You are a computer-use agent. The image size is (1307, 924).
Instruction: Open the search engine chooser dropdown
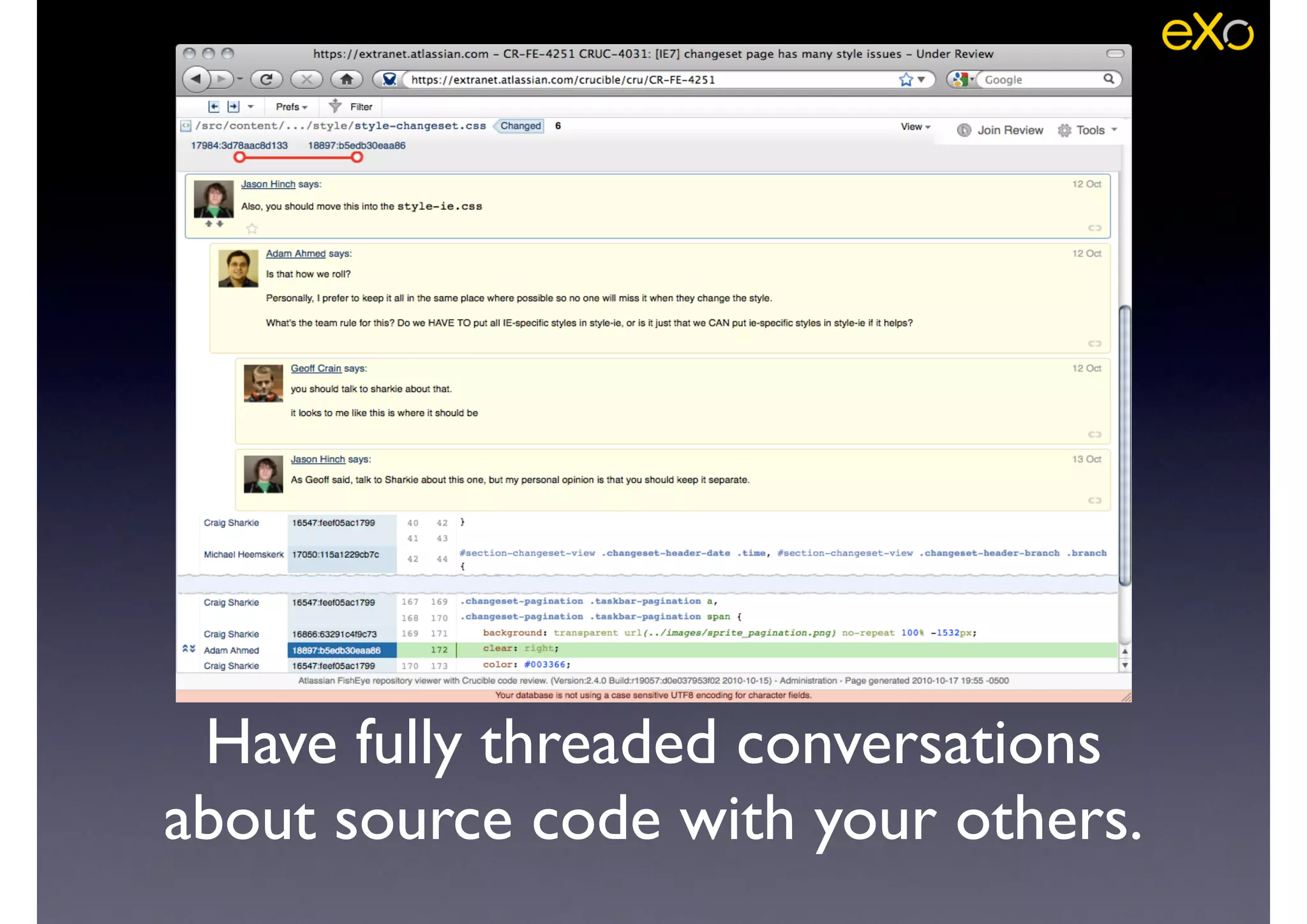coord(962,80)
